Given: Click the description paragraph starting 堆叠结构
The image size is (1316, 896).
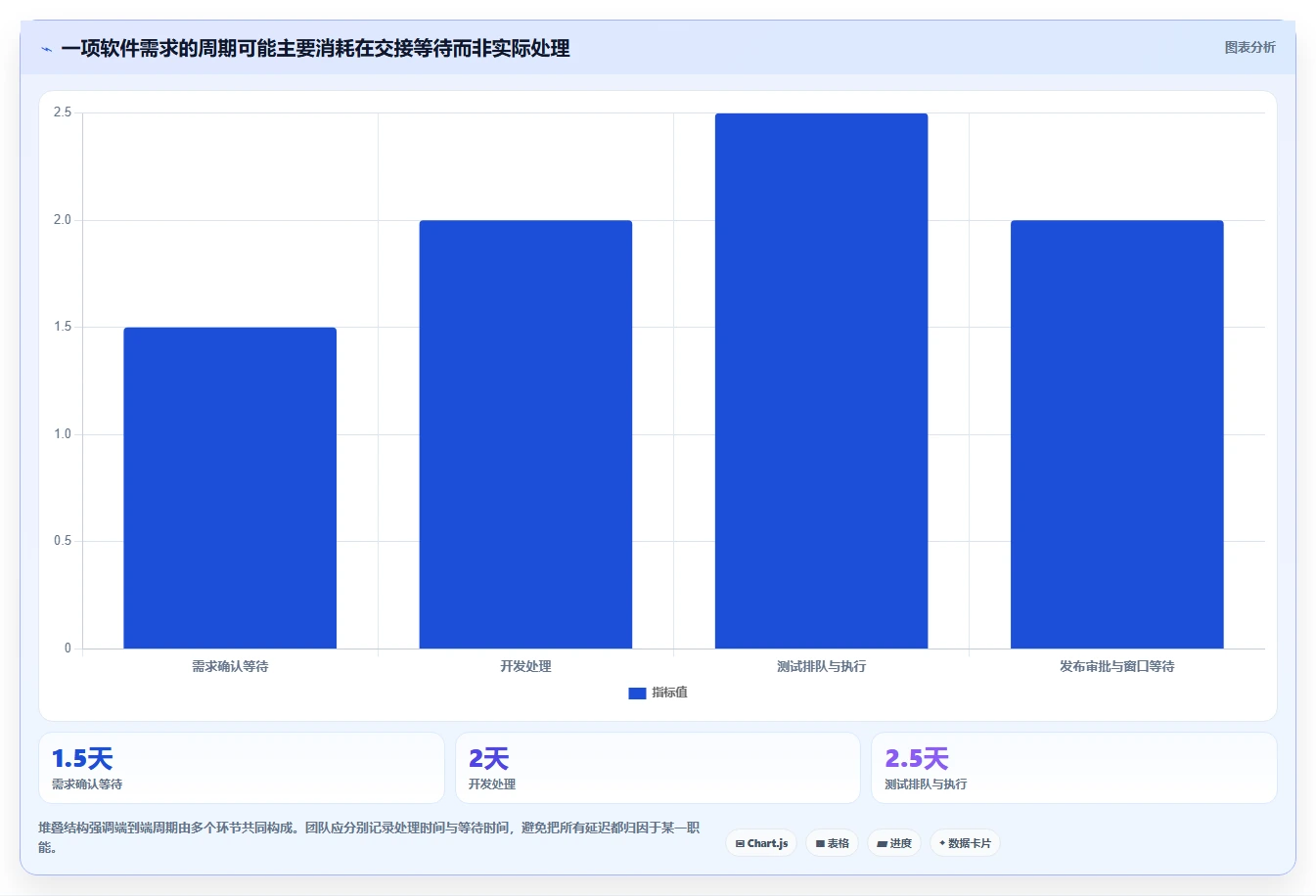Looking at the screenshot, I should [x=369, y=837].
